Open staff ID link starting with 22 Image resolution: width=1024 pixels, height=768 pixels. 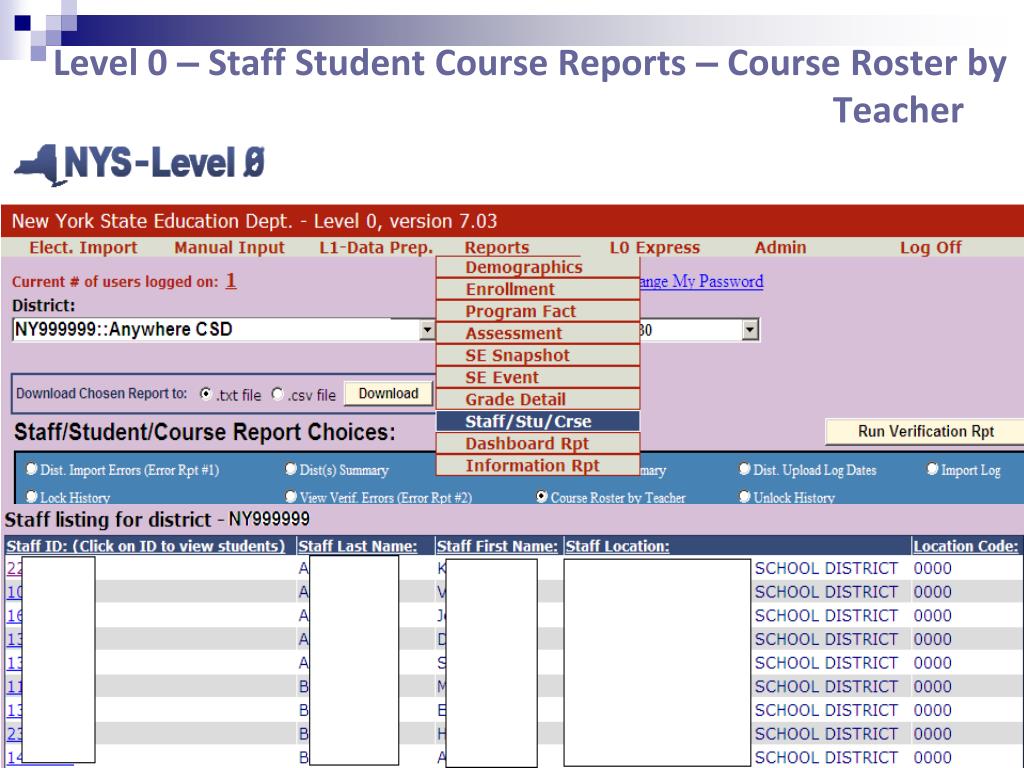[14, 568]
